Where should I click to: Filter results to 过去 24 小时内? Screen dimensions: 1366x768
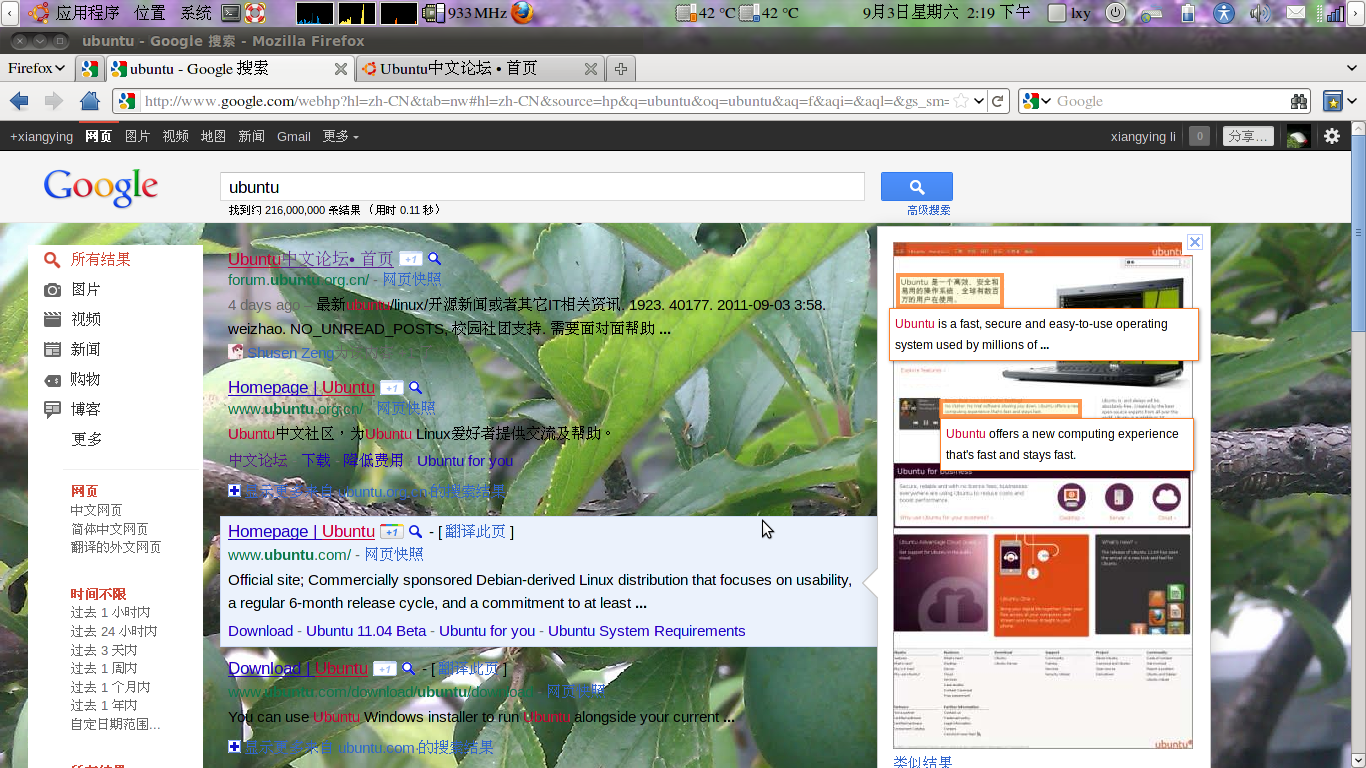click(114, 631)
